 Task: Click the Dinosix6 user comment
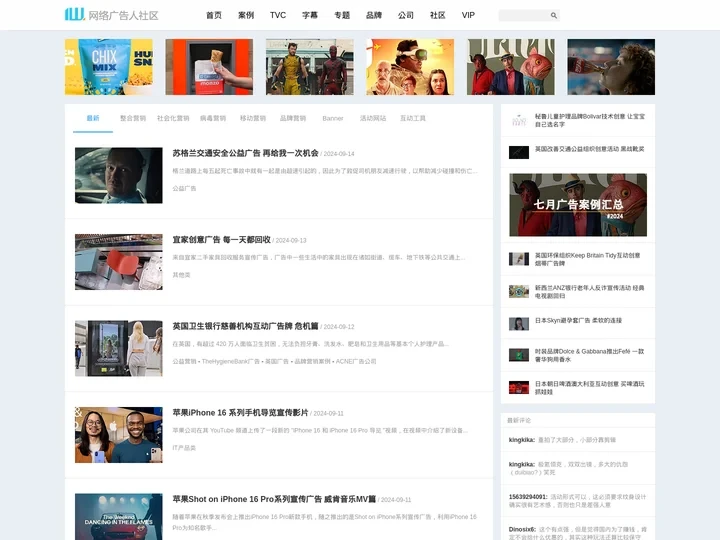578,533
